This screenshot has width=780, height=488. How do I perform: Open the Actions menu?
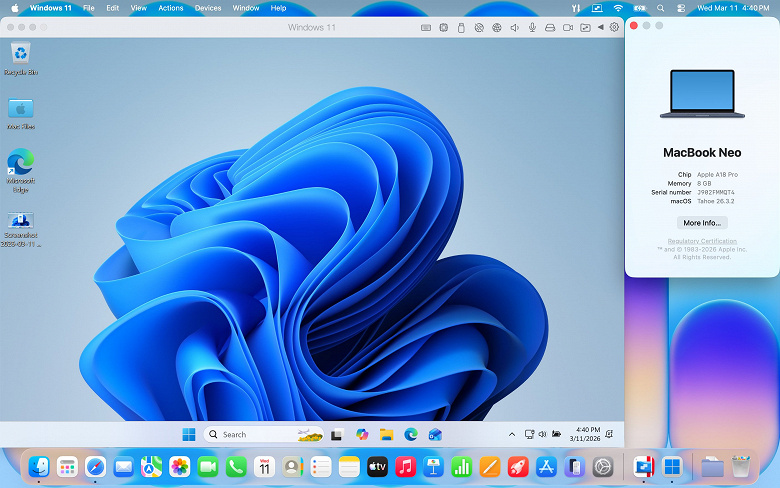point(171,8)
